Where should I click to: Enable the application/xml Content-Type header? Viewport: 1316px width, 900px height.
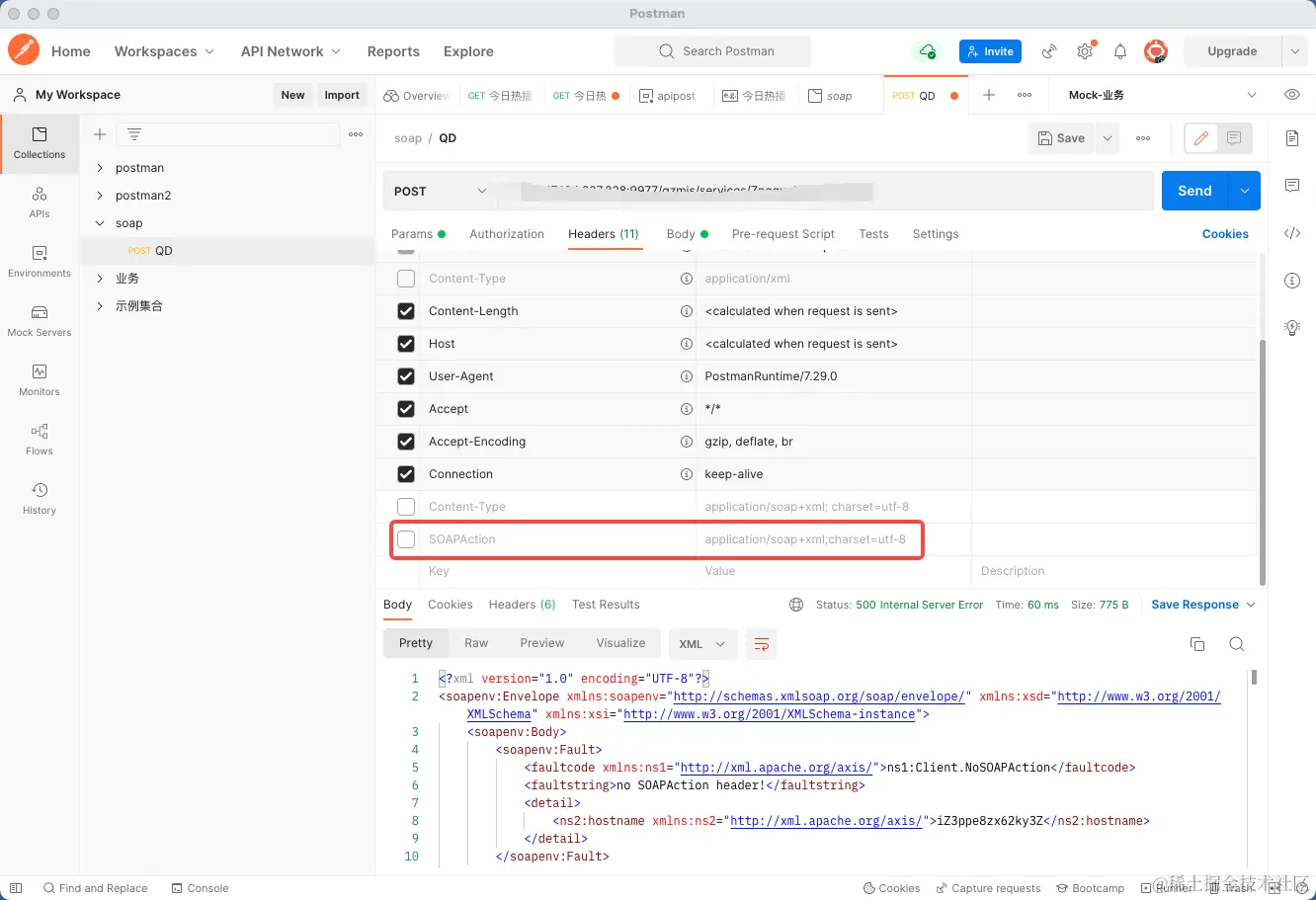[x=406, y=279]
